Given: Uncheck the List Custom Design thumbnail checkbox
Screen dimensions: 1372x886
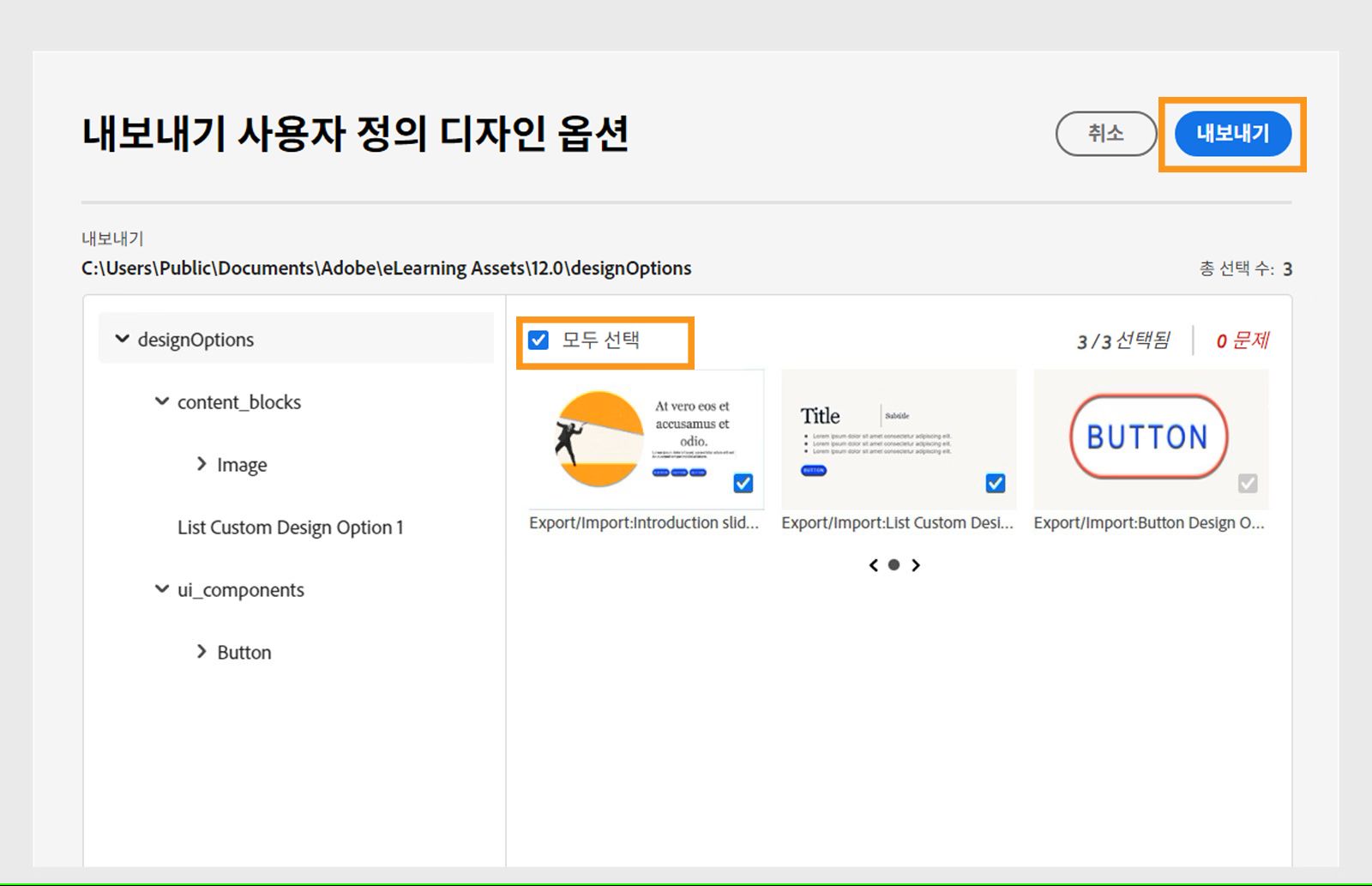Looking at the screenshot, I should [995, 484].
